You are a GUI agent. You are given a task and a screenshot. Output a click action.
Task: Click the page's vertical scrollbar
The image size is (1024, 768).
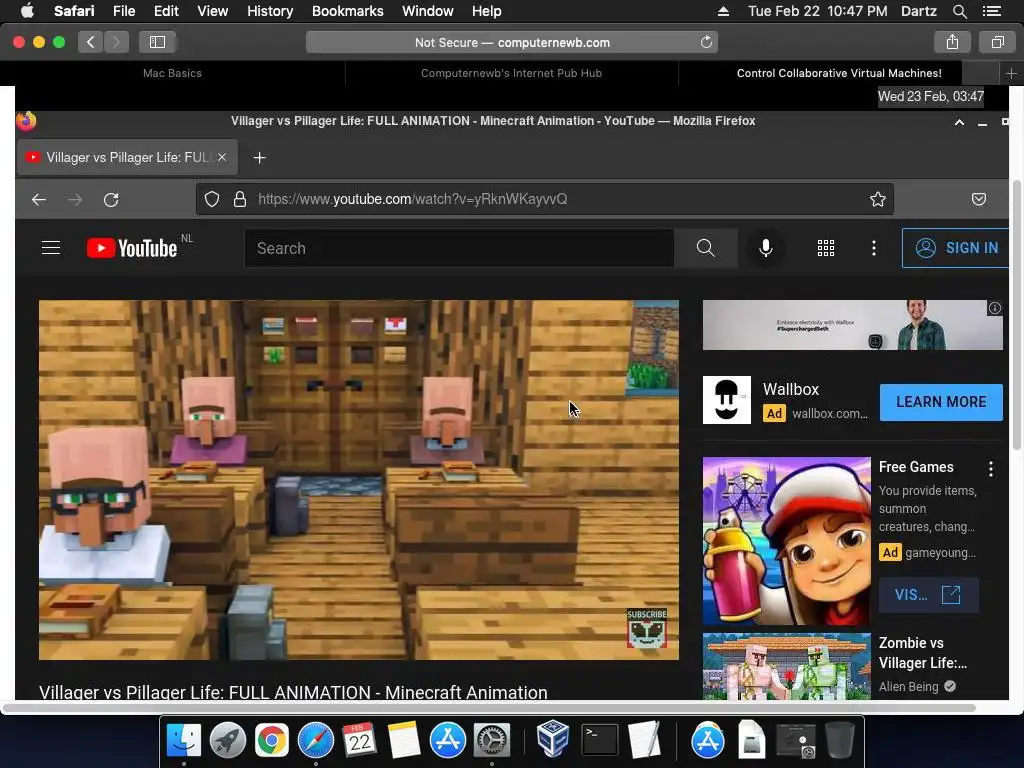pos(1016,313)
